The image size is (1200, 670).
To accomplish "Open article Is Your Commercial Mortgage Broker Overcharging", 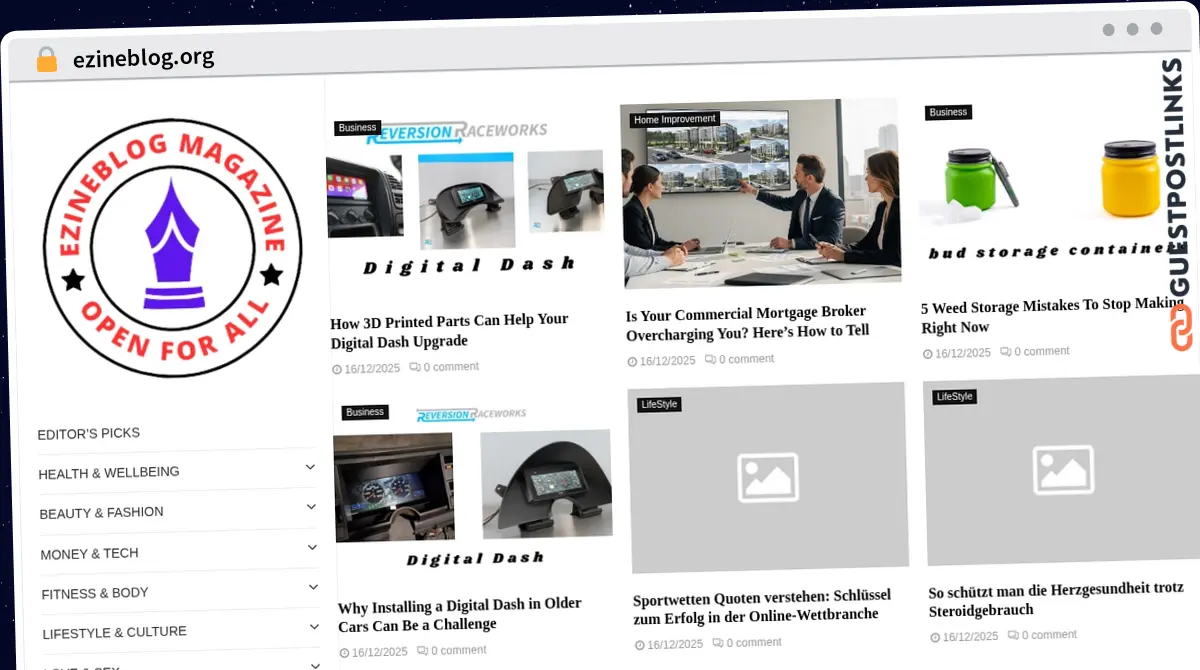I will (748, 321).
